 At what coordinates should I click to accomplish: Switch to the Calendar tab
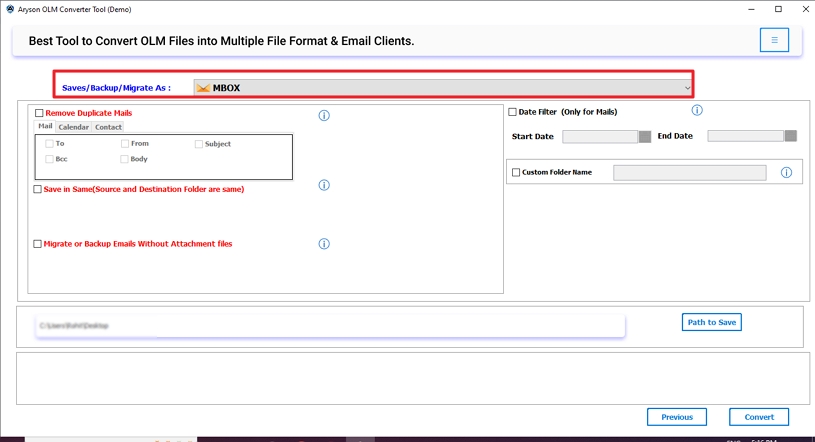click(x=73, y=127)
